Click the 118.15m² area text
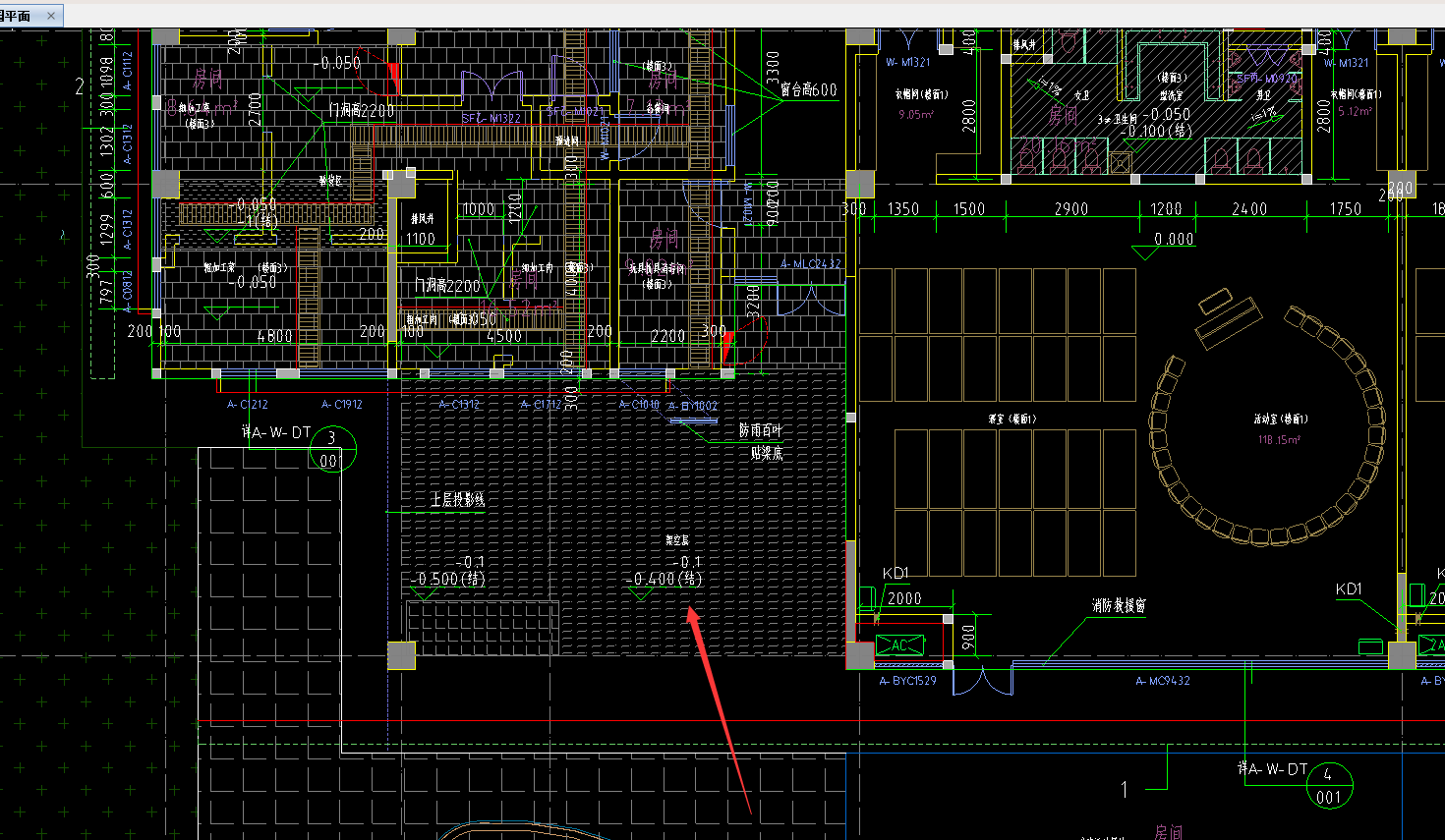 pos(1279,439)
